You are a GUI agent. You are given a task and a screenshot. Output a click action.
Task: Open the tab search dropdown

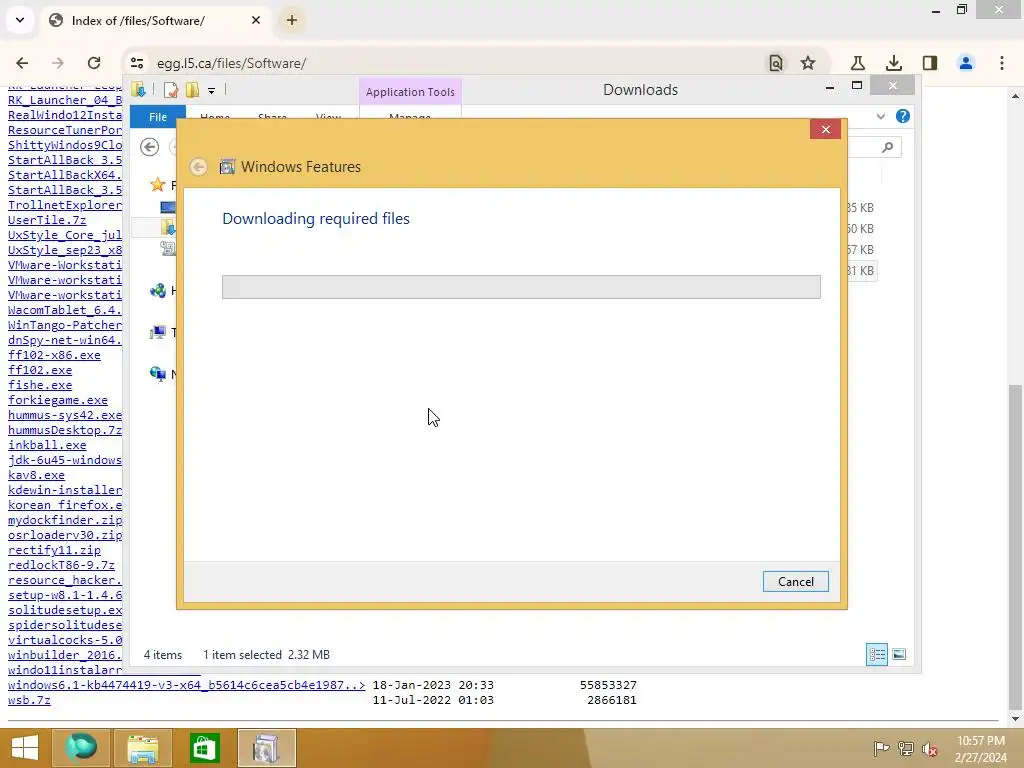[x=20, y=20]
